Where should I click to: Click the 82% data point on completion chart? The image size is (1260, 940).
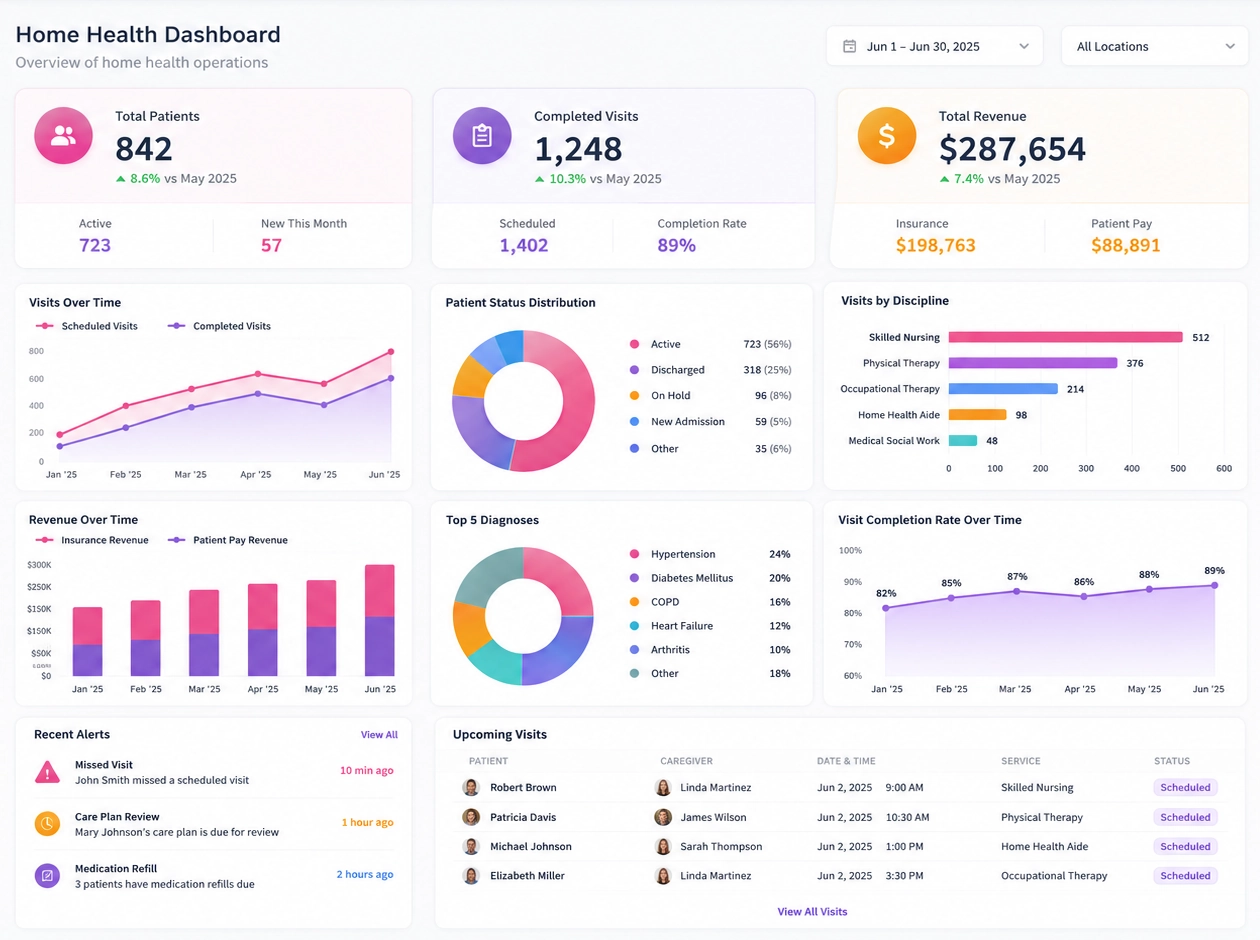[x=886, y=608]
